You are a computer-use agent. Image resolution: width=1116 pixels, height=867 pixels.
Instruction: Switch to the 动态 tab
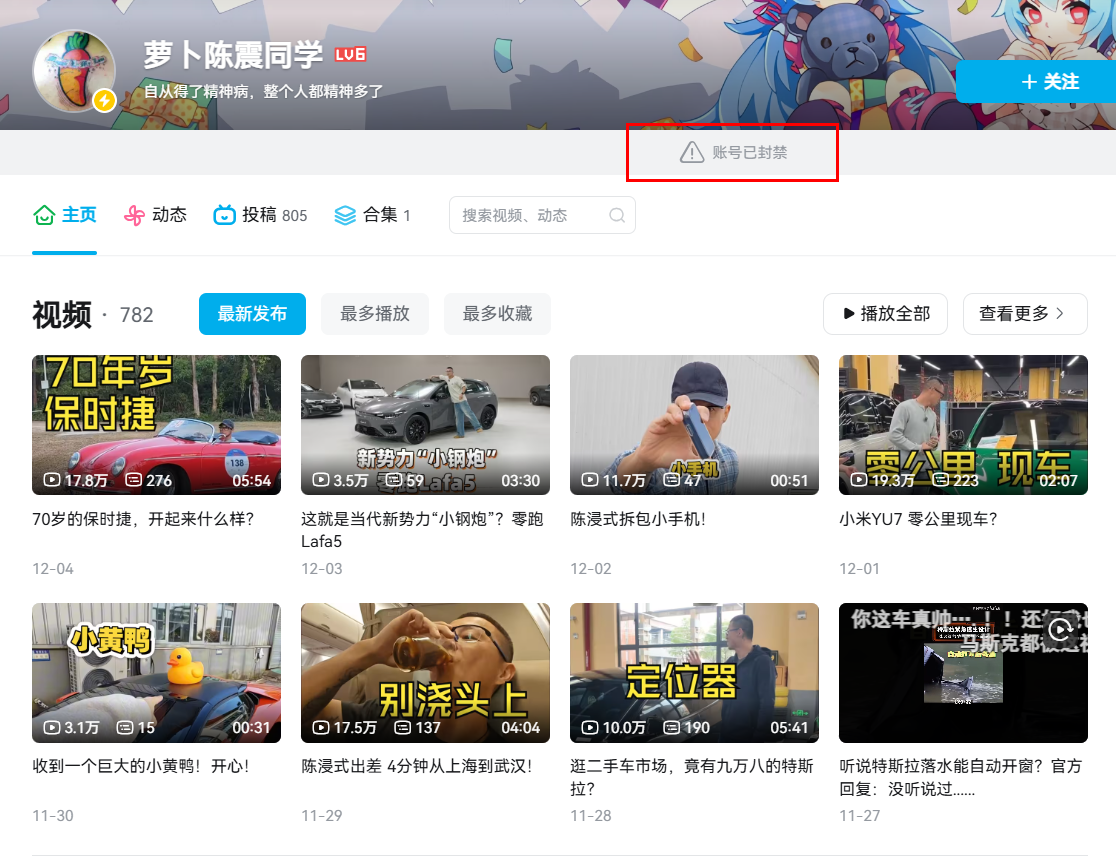click(x=169, y=215)
